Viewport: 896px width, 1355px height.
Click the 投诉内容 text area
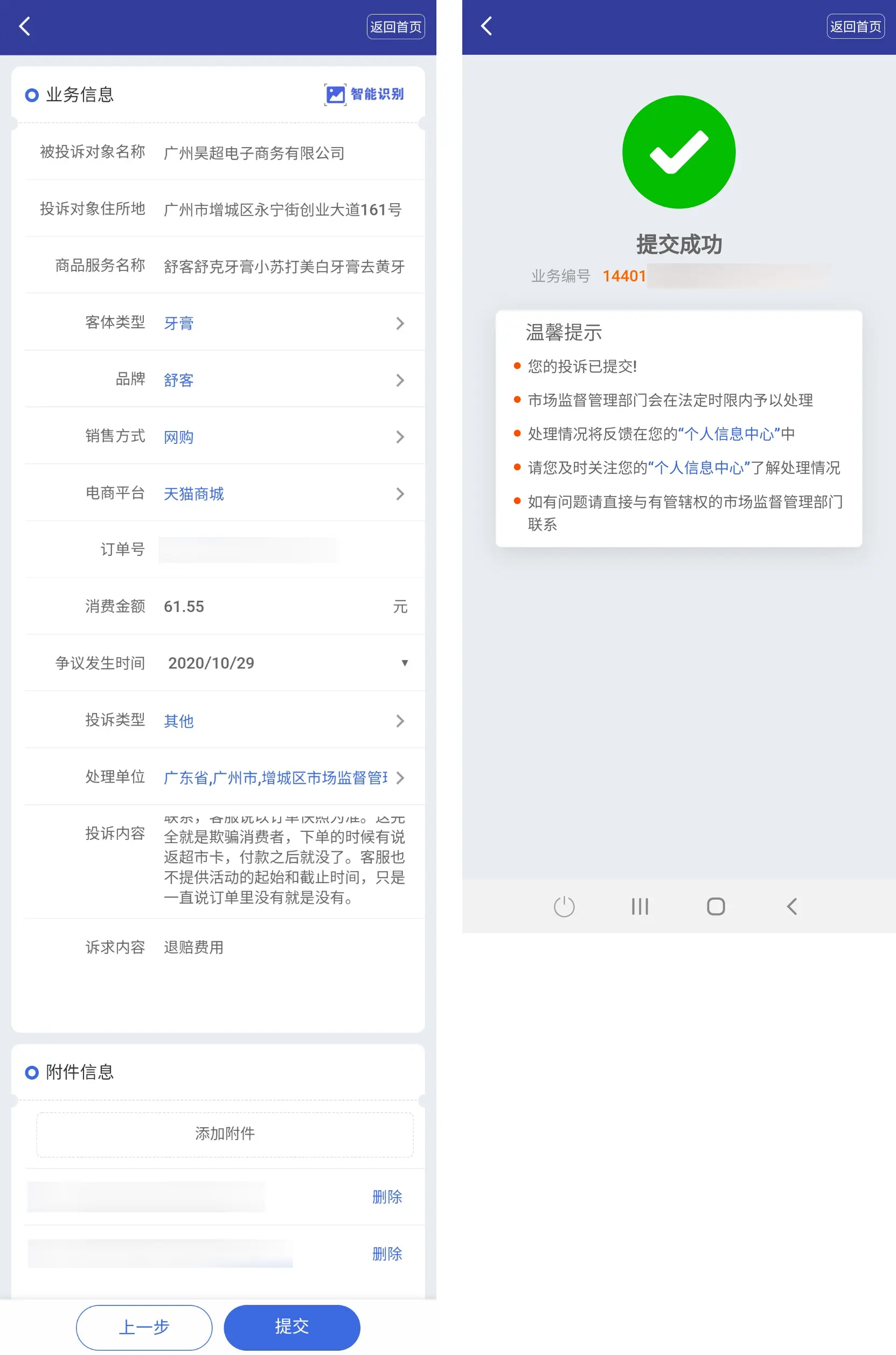(284, 861)
